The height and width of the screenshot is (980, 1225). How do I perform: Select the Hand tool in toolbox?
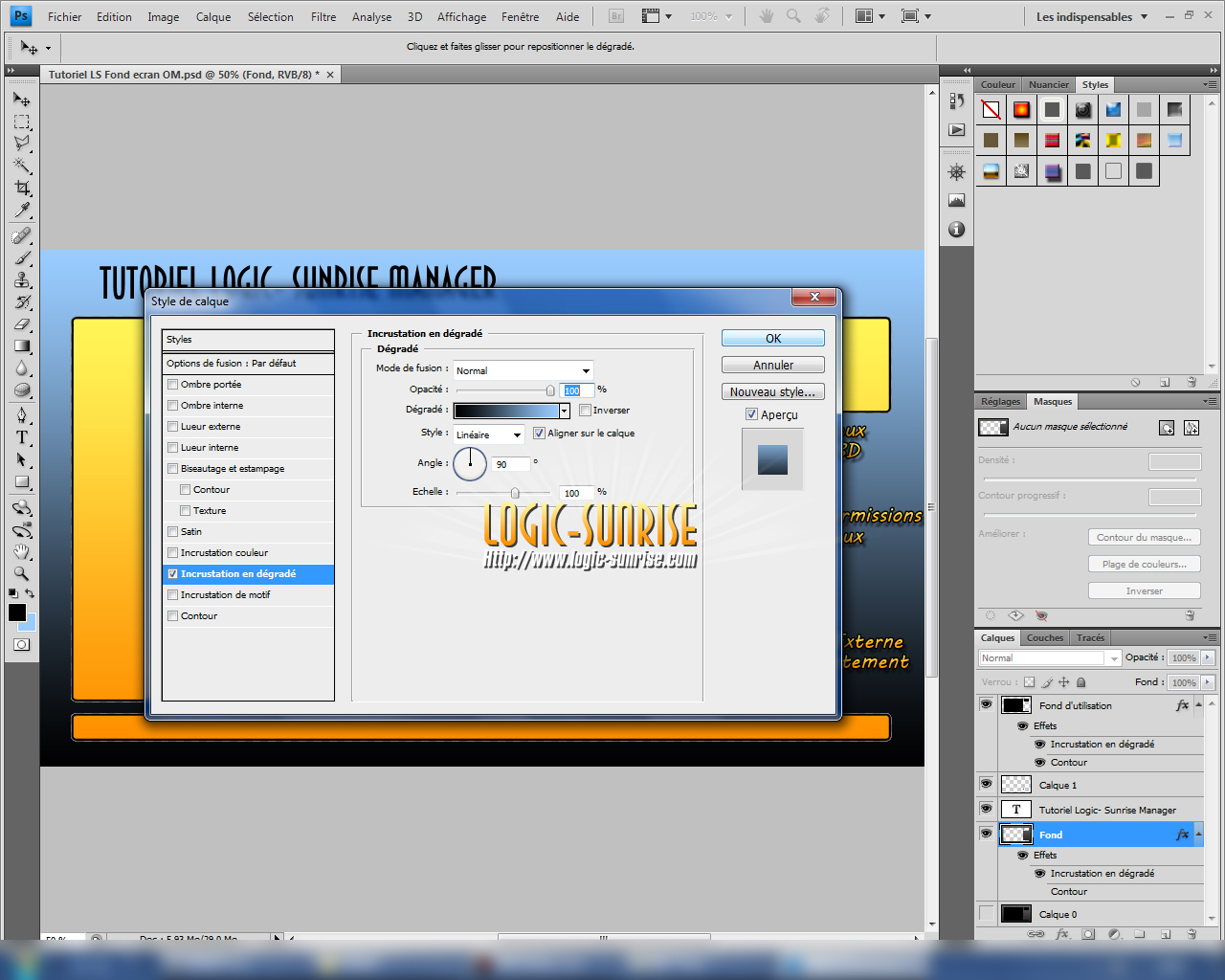tap(22, 552)
